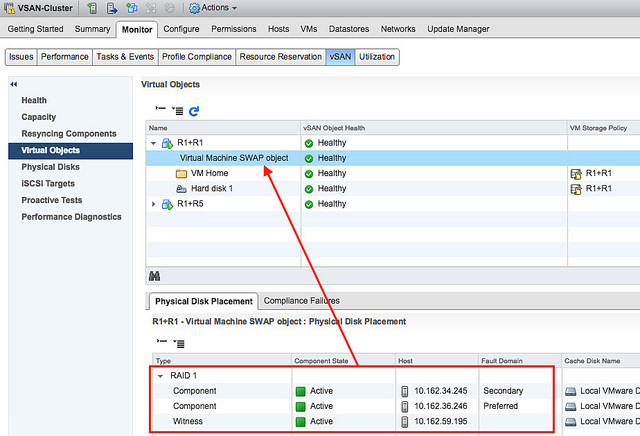The width and height of the screenshot is (640, 436).
Task: Go to Physical Disks in sidebar
Action: (51, 167)
